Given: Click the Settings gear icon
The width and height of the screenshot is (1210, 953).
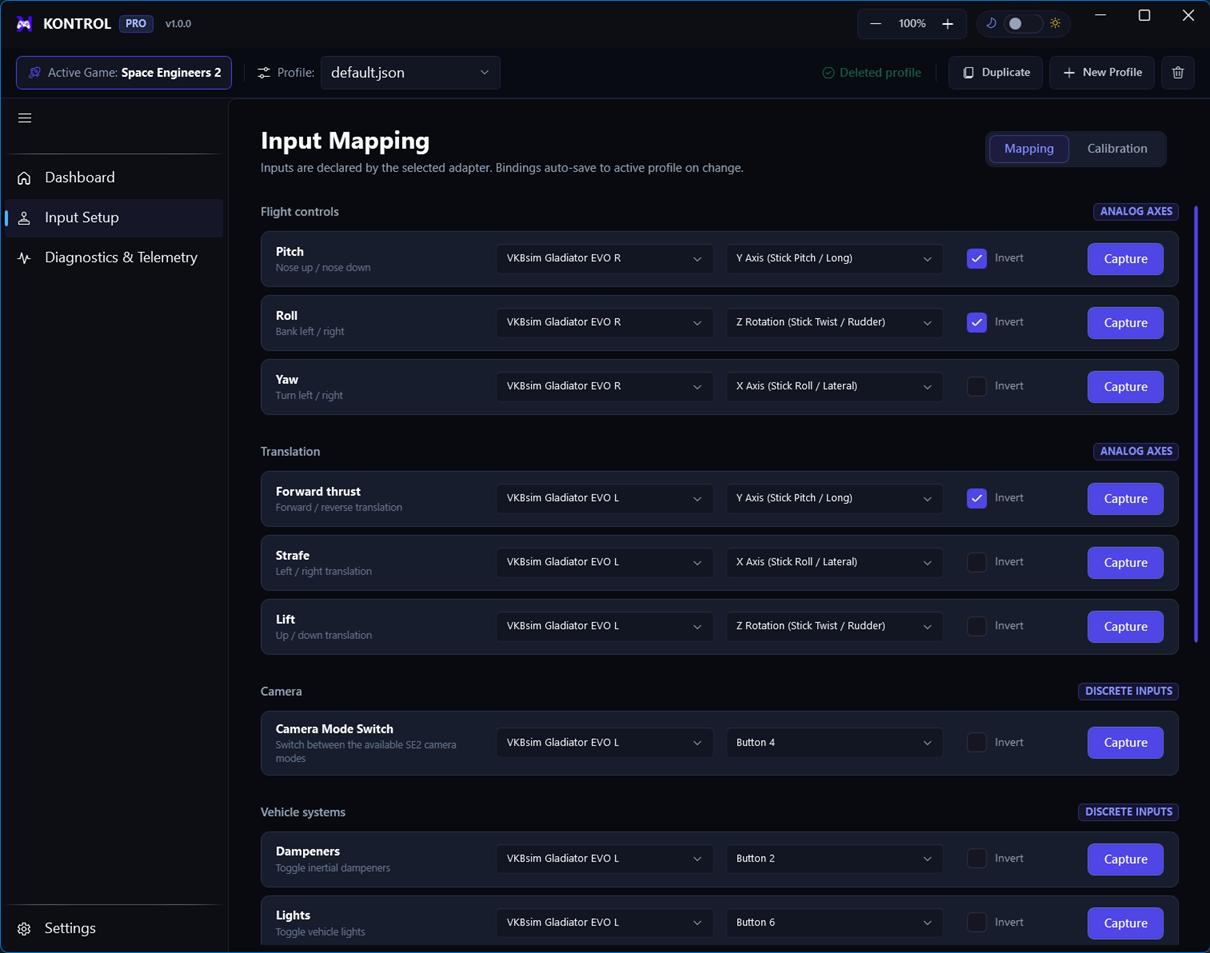Looking at the screenshot, I should [24, 929].
